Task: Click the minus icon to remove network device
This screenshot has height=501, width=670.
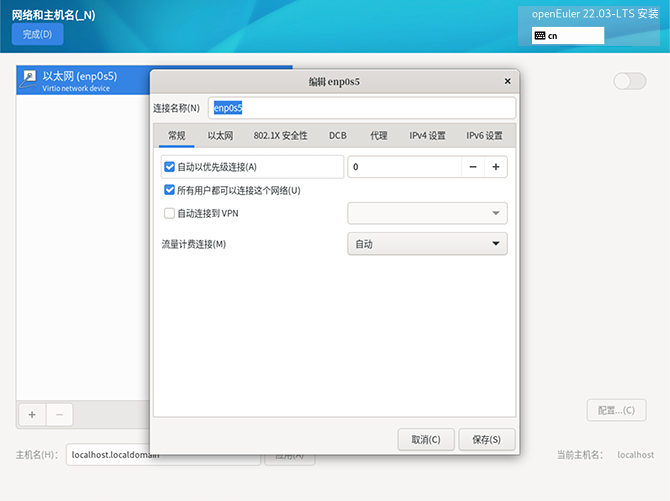Action: (59, 413)
